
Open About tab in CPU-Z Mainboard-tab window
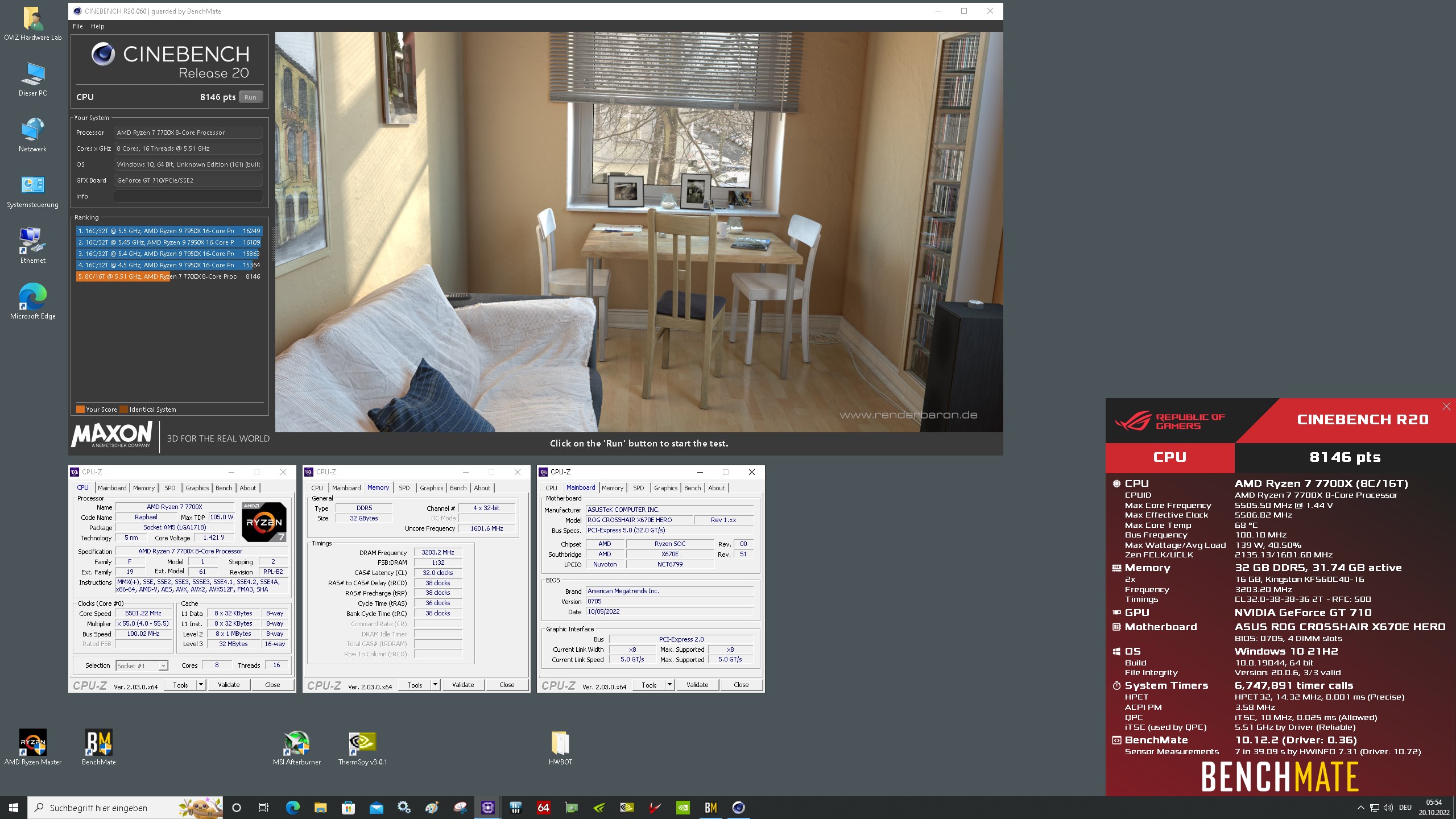pos(717,488)
